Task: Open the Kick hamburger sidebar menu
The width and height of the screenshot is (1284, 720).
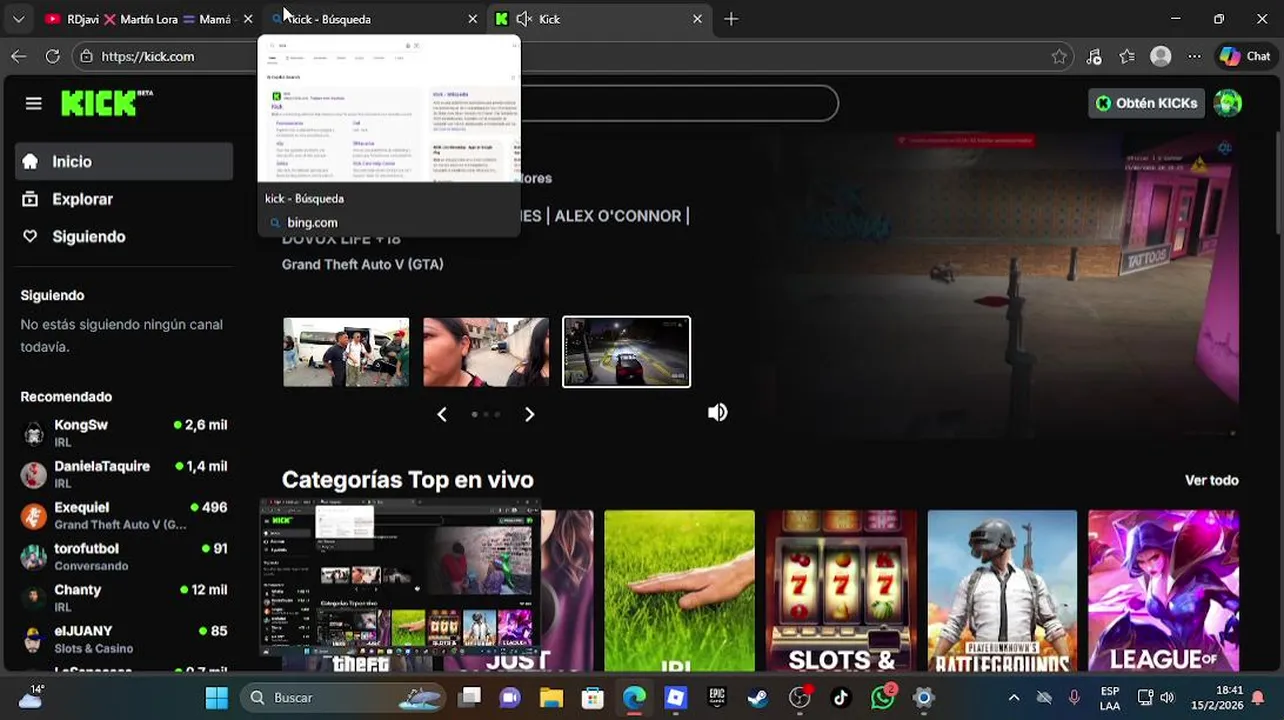Action: (x=33, y=103)
